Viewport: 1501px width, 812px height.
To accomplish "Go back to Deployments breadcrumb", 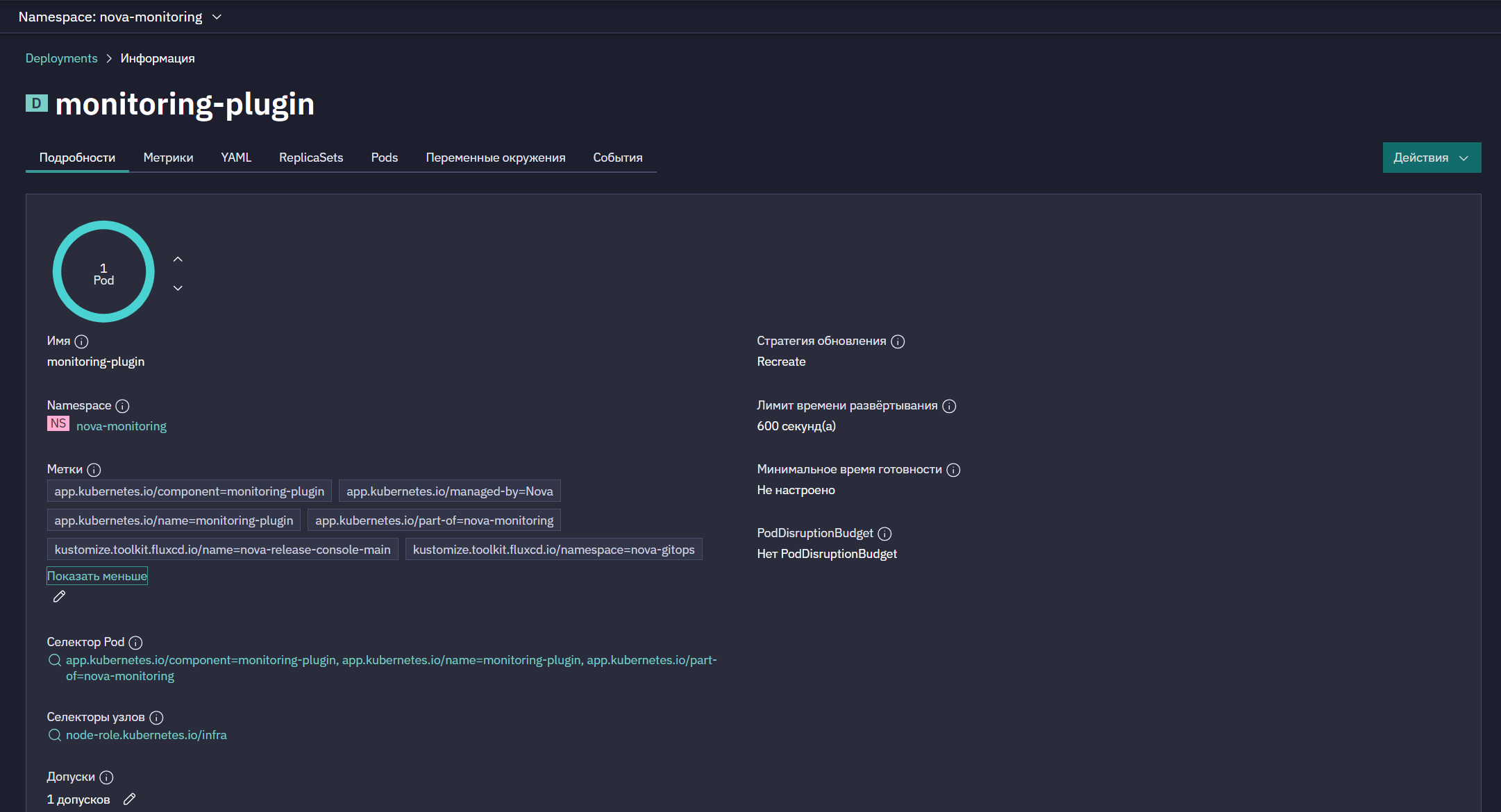I will point(62,58).
